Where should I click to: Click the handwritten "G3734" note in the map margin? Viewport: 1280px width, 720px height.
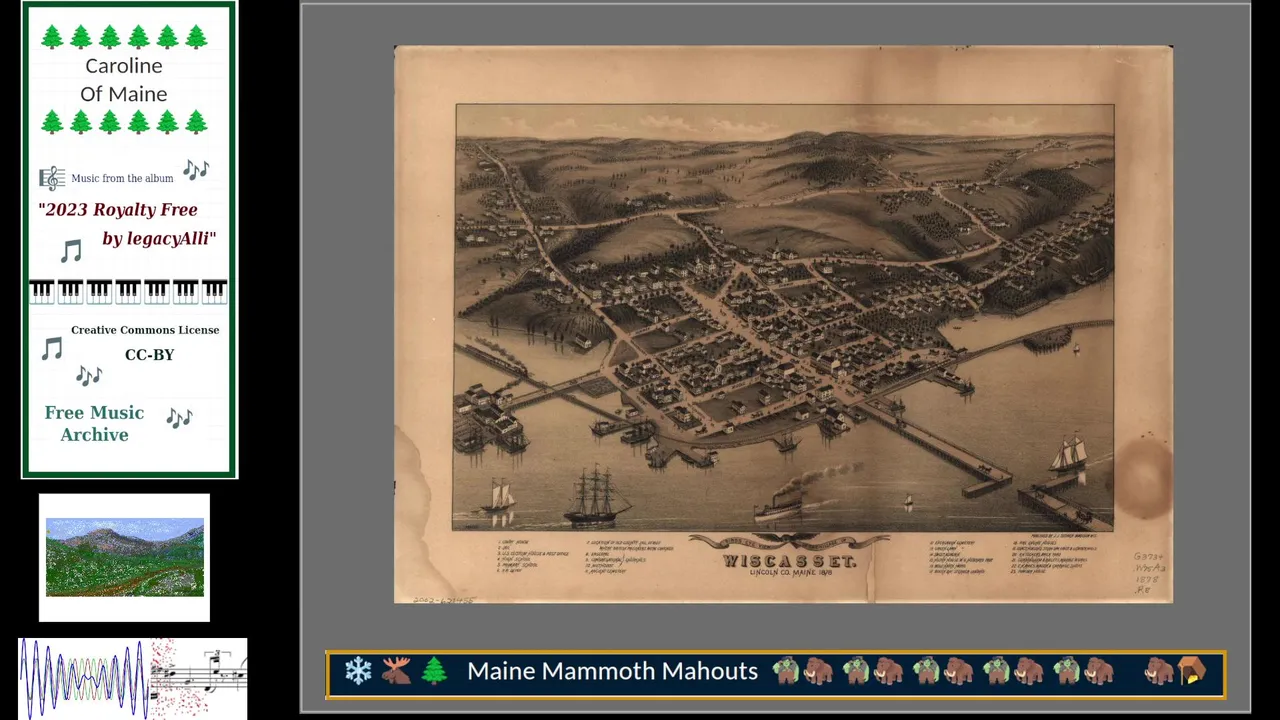(x=1149, y=556)
